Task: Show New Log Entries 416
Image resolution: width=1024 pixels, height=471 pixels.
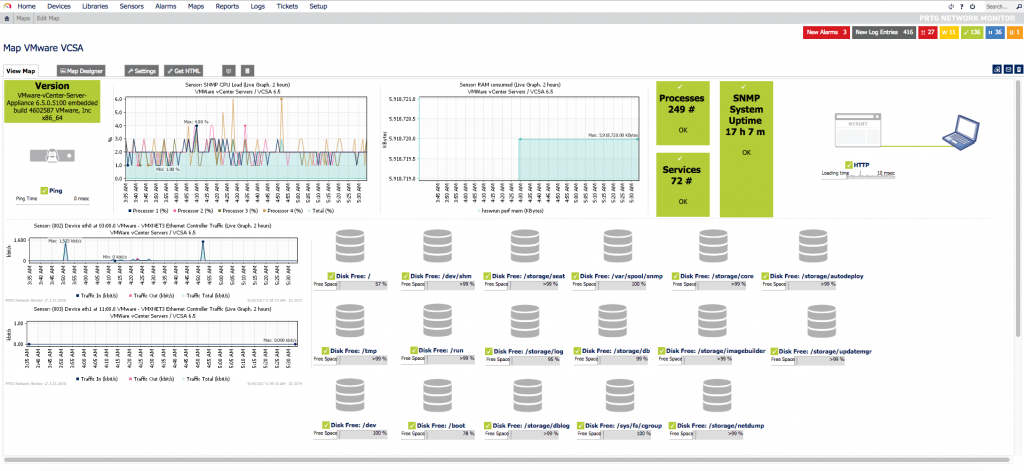Action: [885, 33]
